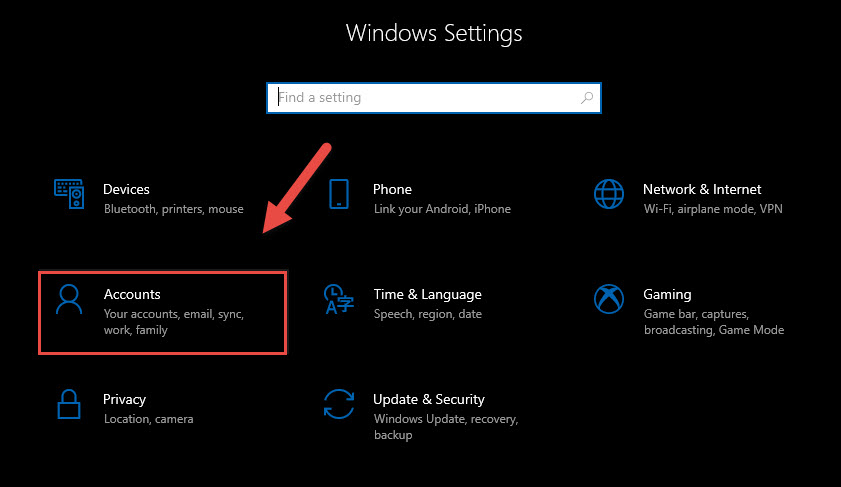Select the Time & Language heading
Screen dimensions: 841x487
coord(427,294)
